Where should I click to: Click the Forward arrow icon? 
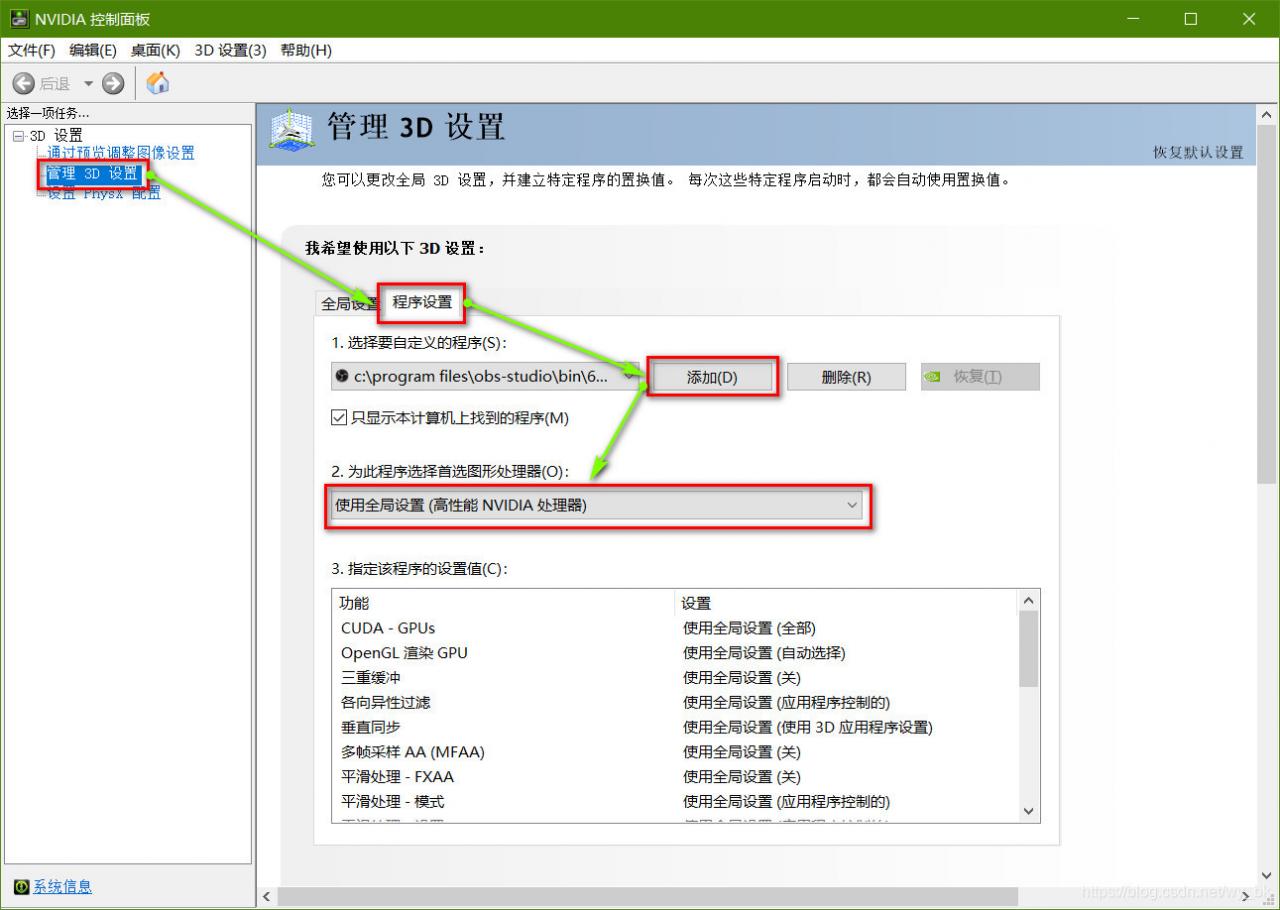(x=113, y=84)
